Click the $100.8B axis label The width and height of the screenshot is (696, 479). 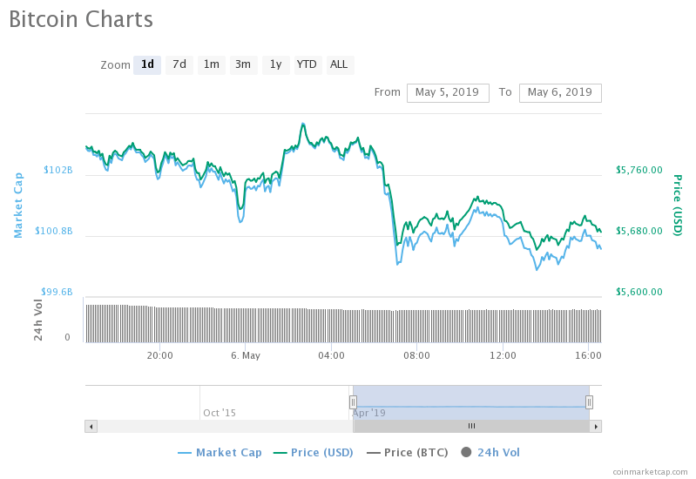click(54, 231)
